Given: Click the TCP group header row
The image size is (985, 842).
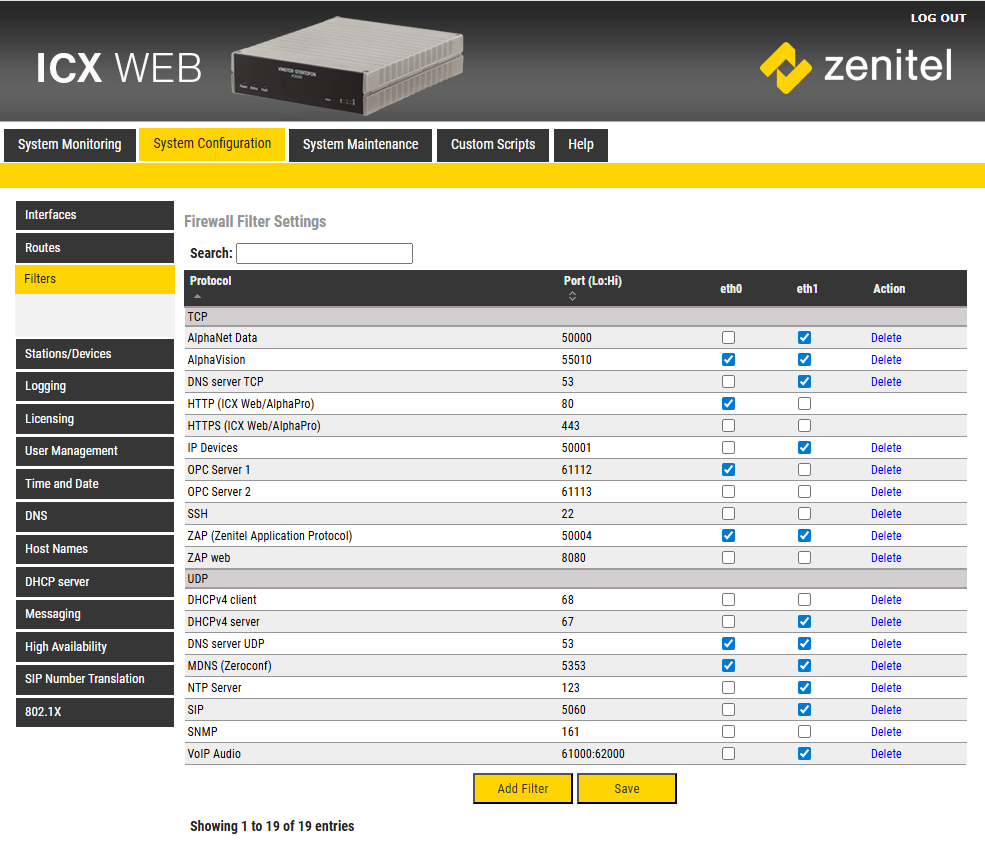Looking at the screenshot, I should click(575, 317).
